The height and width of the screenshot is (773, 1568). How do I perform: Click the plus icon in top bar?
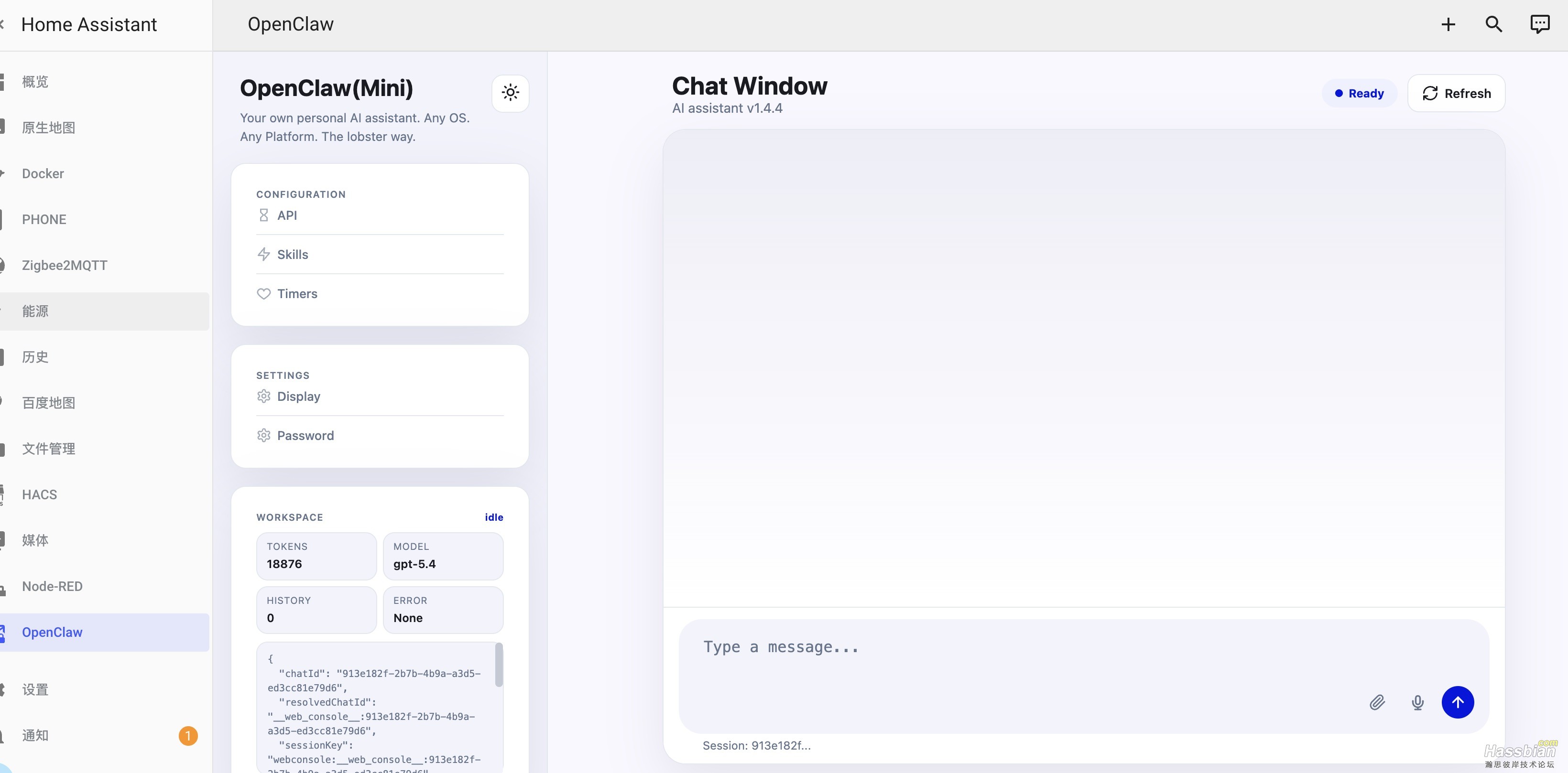pyautogui.click(x=1448, y=24)
